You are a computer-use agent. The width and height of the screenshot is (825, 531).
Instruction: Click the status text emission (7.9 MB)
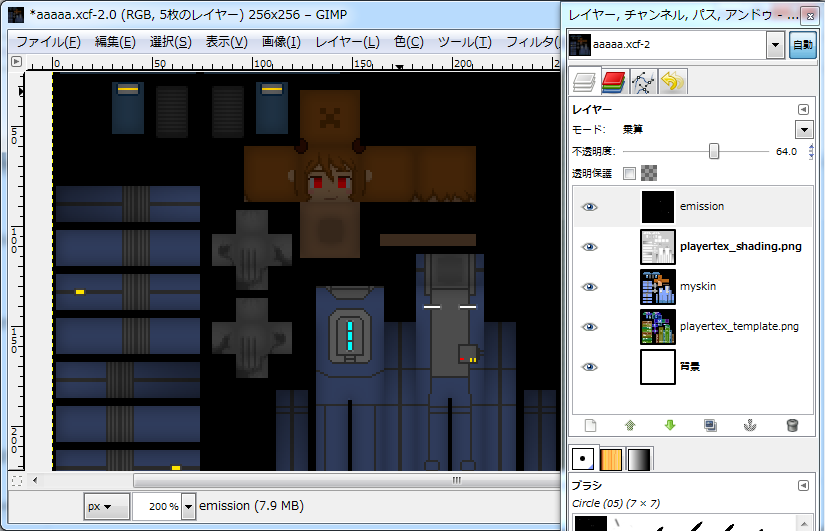tap(251, 506)
